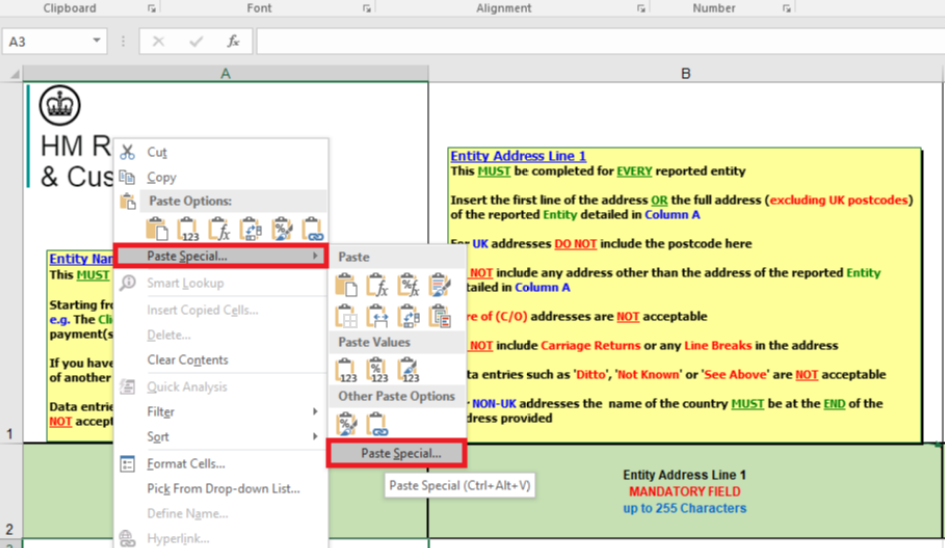Screen dimensions: 945x548
Task: Select Values icon under Paste Values heading
Action: [x=346, y=370]
